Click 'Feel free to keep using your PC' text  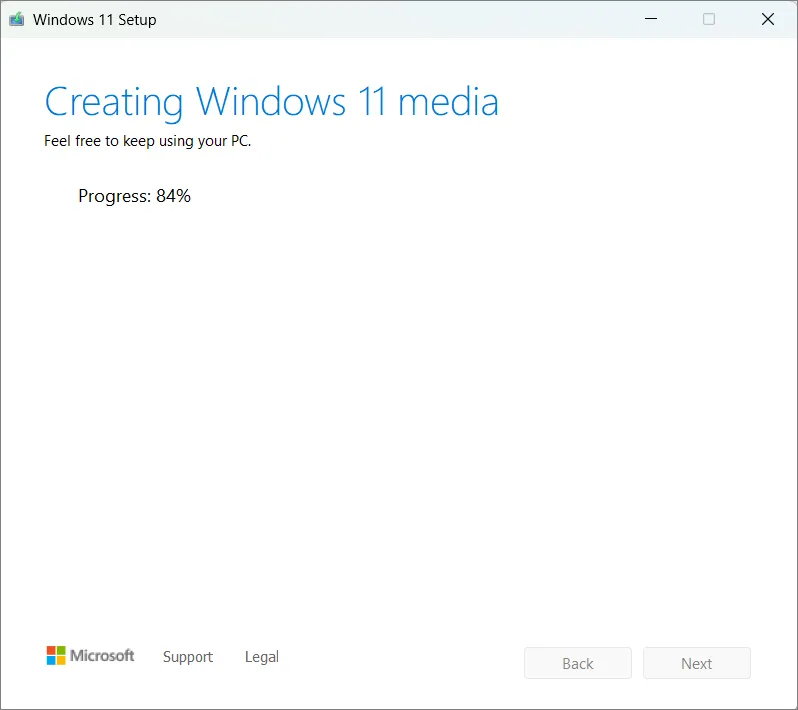[147, 141]
